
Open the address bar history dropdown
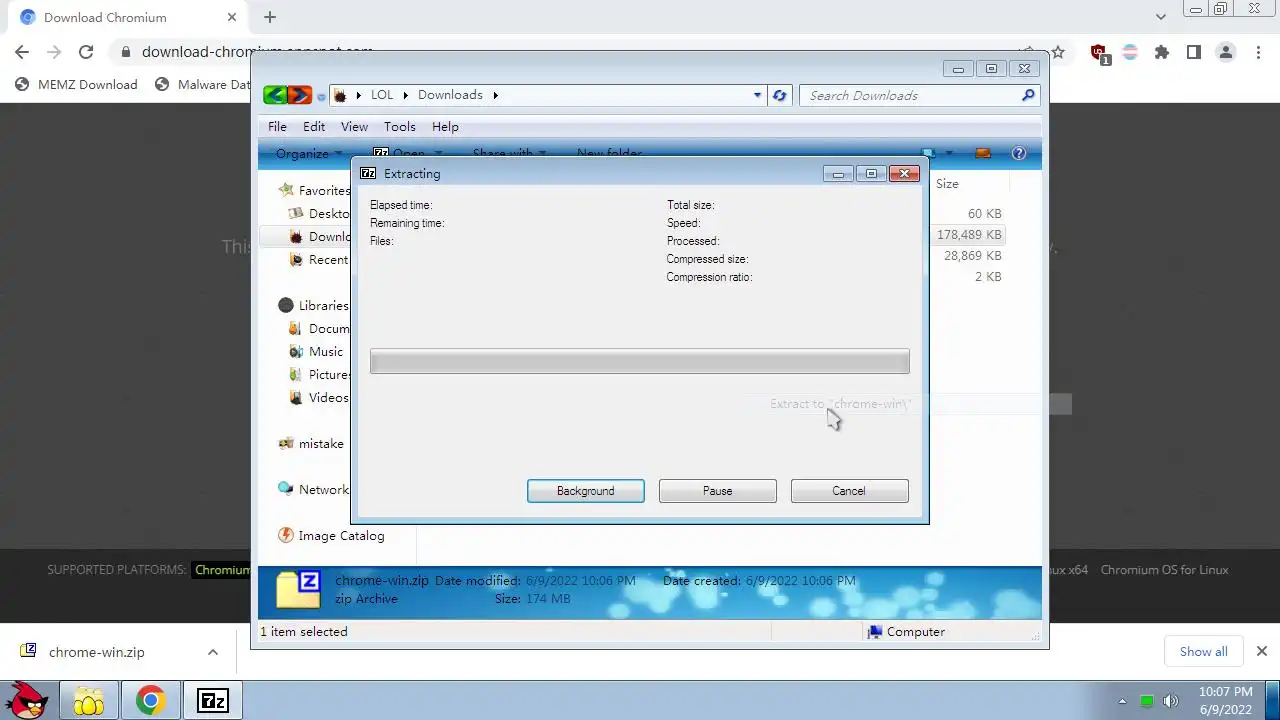tap(757, 95)
